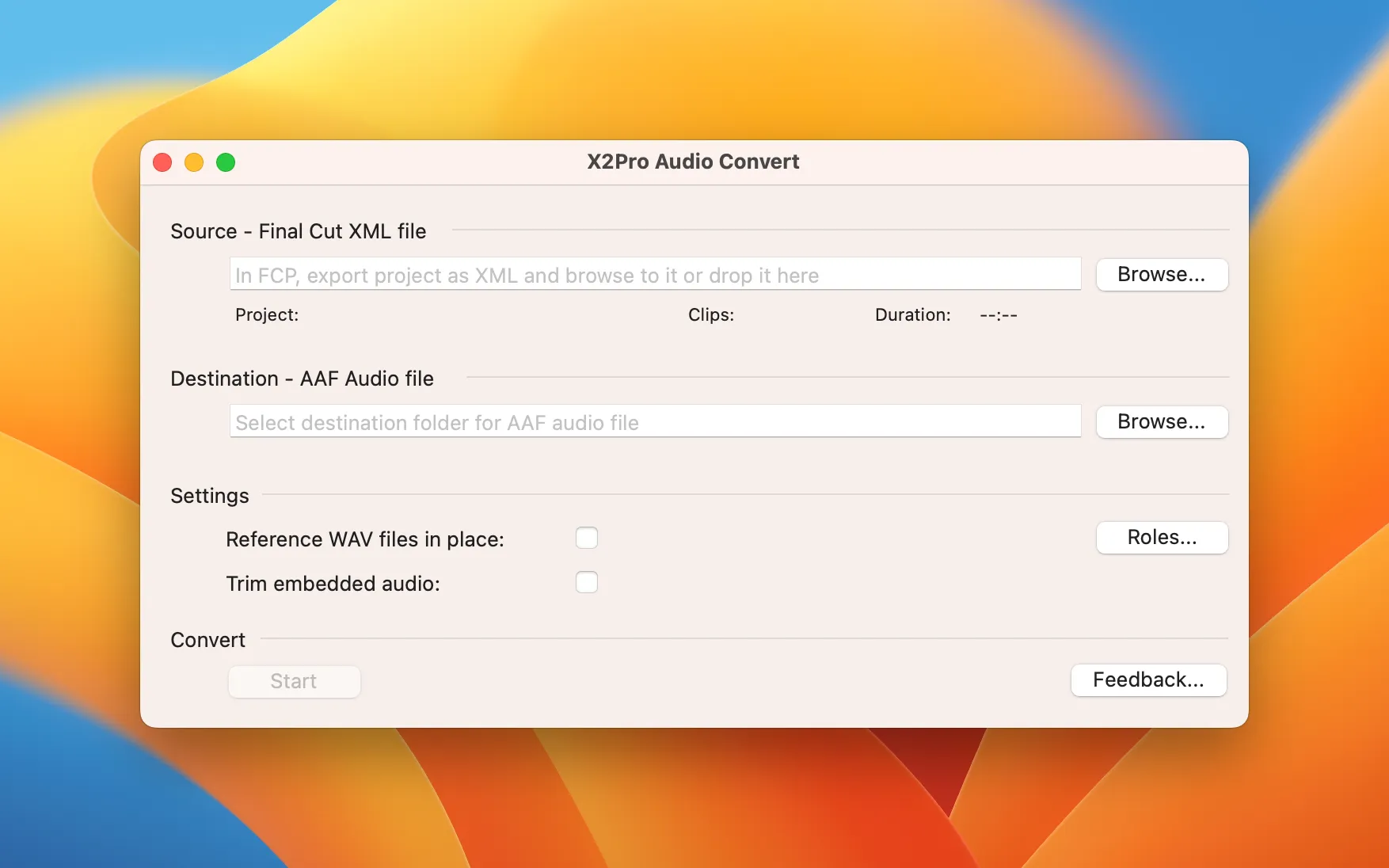This screenshot has width=1389, height=868.
Task: Click the "Convert" section header
Action: 207,639
